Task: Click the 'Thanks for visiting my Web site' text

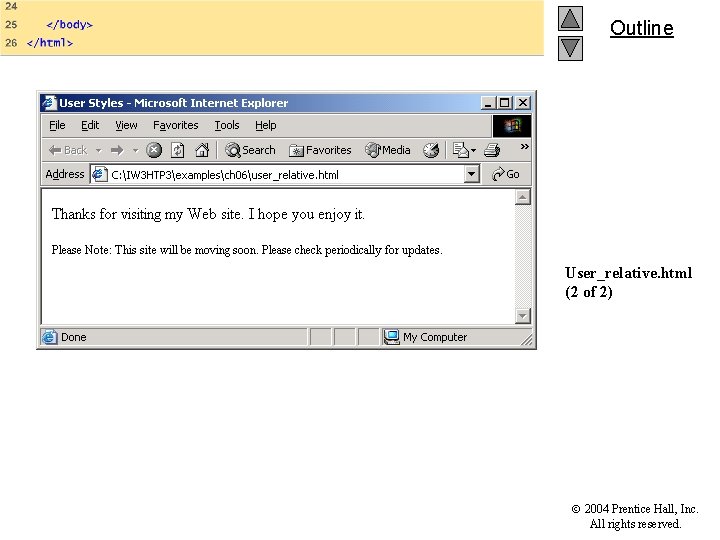Action: 208,214
